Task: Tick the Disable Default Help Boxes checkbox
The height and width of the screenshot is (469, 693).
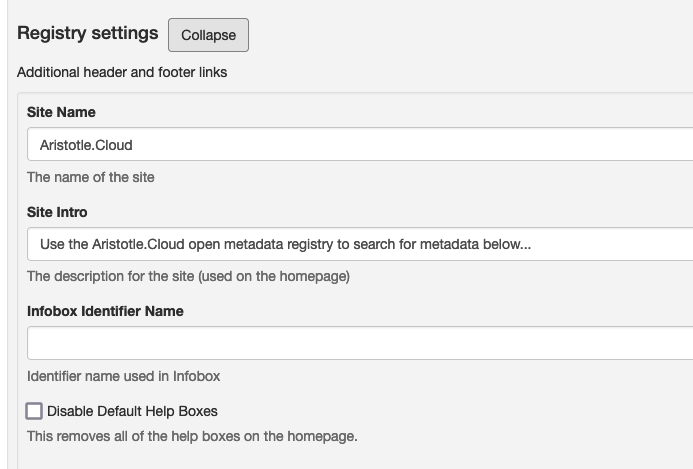Action: point(35,411)
